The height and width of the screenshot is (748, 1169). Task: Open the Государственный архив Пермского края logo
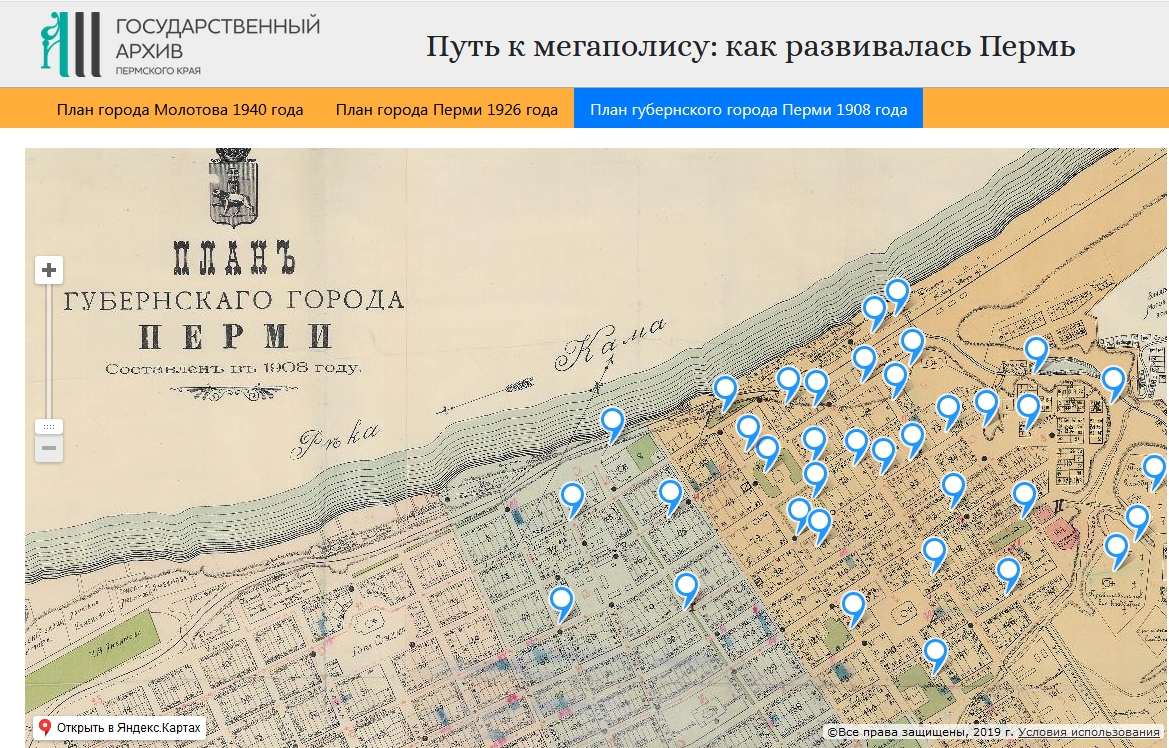[x=180, y=44]
